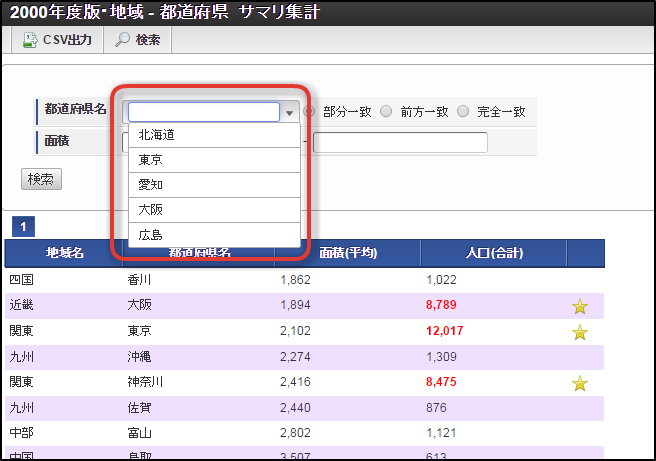Click the 2,416 area value
The image size is (656, 461).
(x=295, y=382)
